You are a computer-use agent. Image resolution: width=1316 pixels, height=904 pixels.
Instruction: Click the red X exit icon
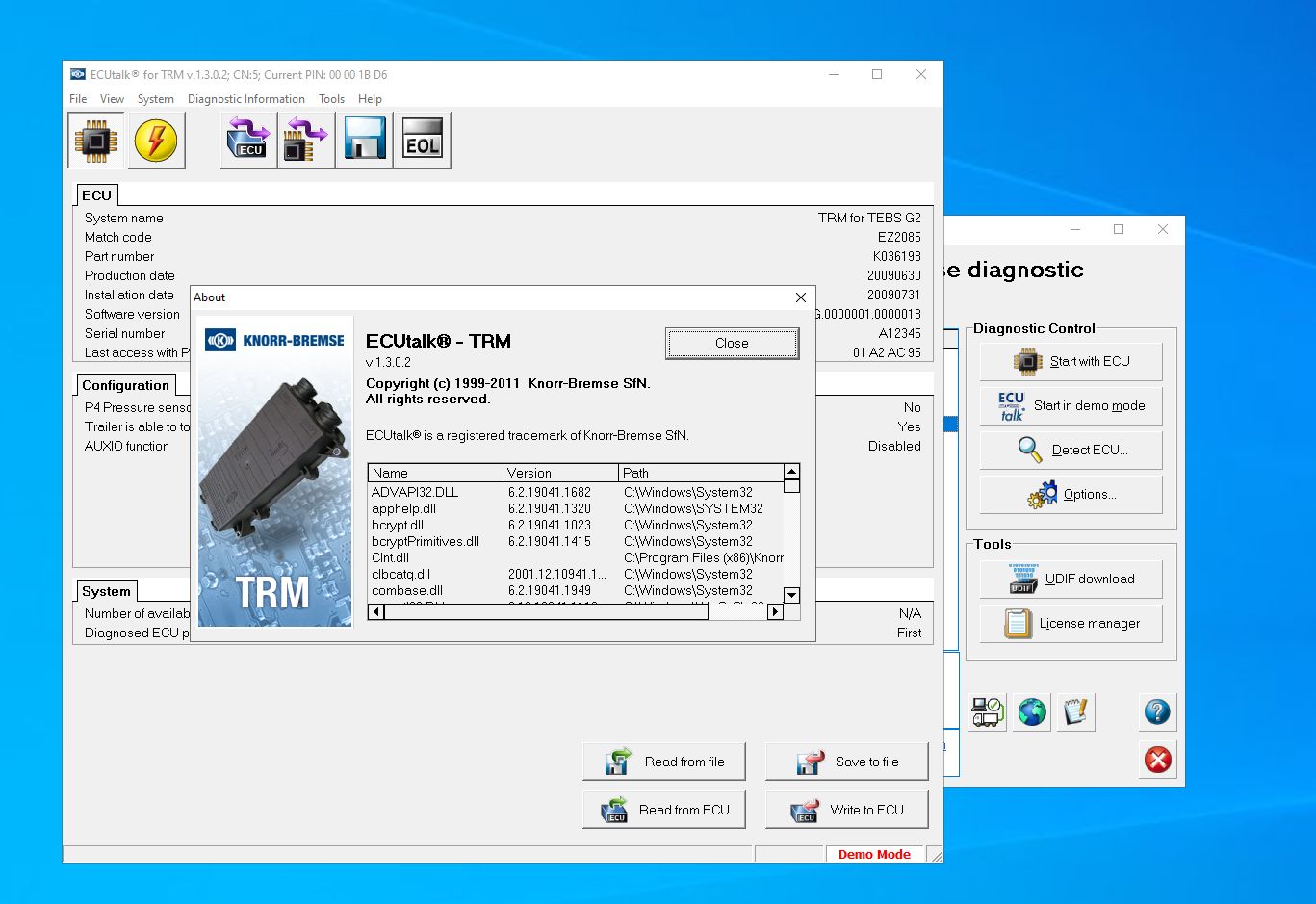pos(1157,760)
